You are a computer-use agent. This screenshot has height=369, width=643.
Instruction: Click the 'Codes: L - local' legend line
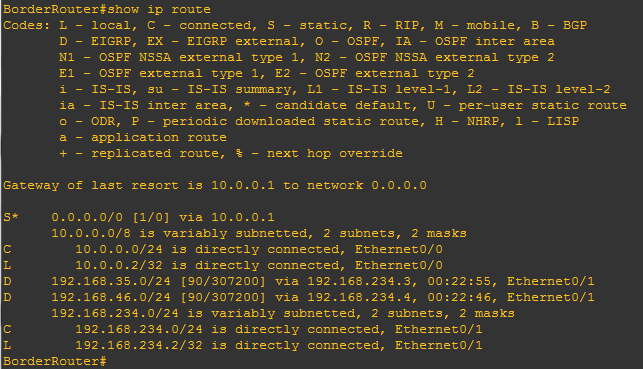[295, 25]
